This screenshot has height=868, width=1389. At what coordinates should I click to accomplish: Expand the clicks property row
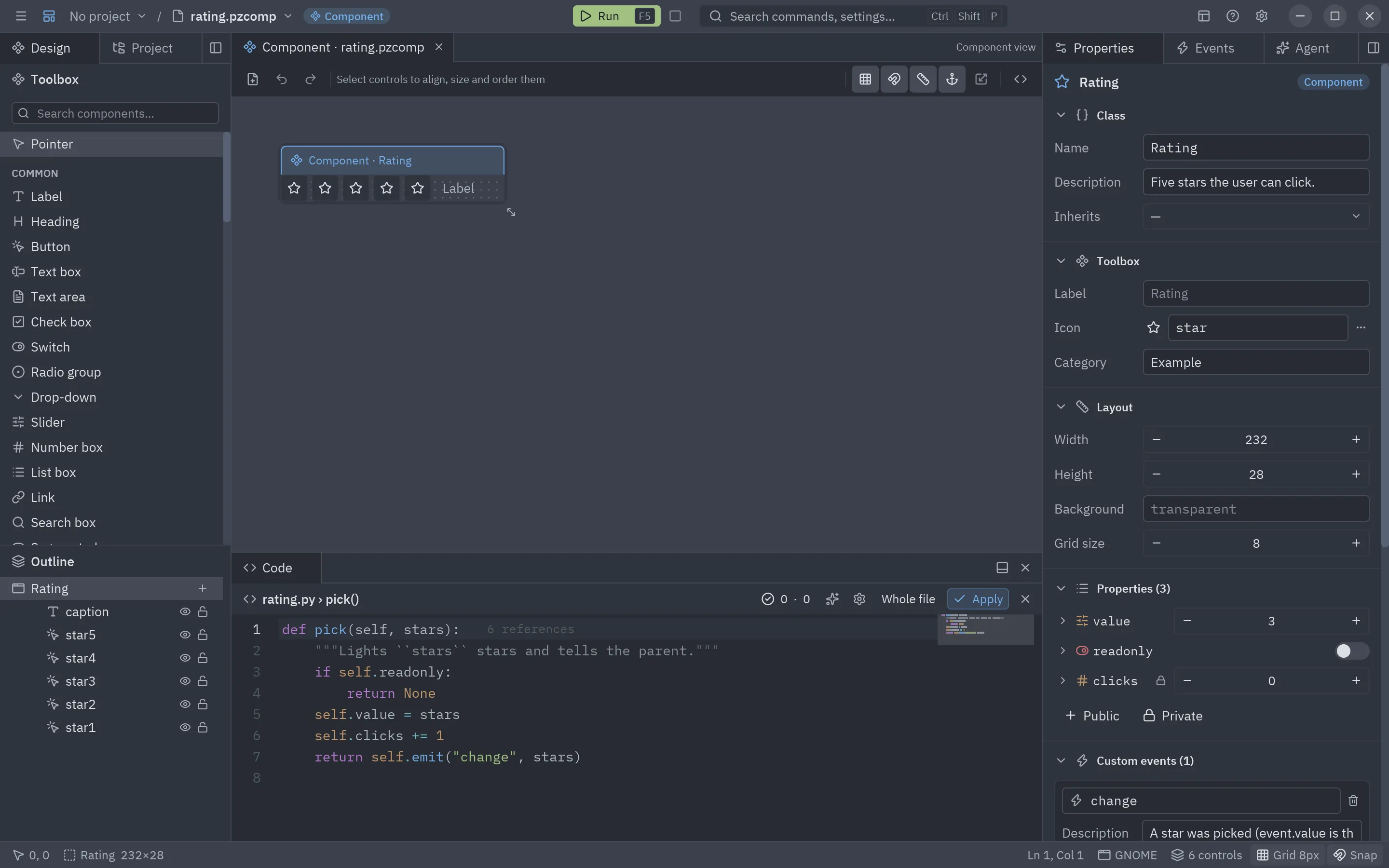point(1062,680)
